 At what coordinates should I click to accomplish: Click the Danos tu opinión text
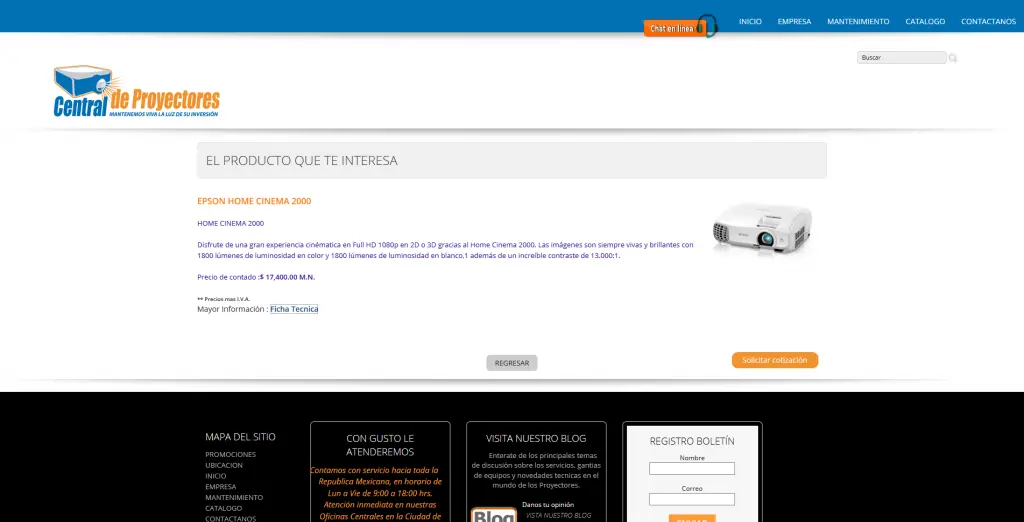pos(548,504)
